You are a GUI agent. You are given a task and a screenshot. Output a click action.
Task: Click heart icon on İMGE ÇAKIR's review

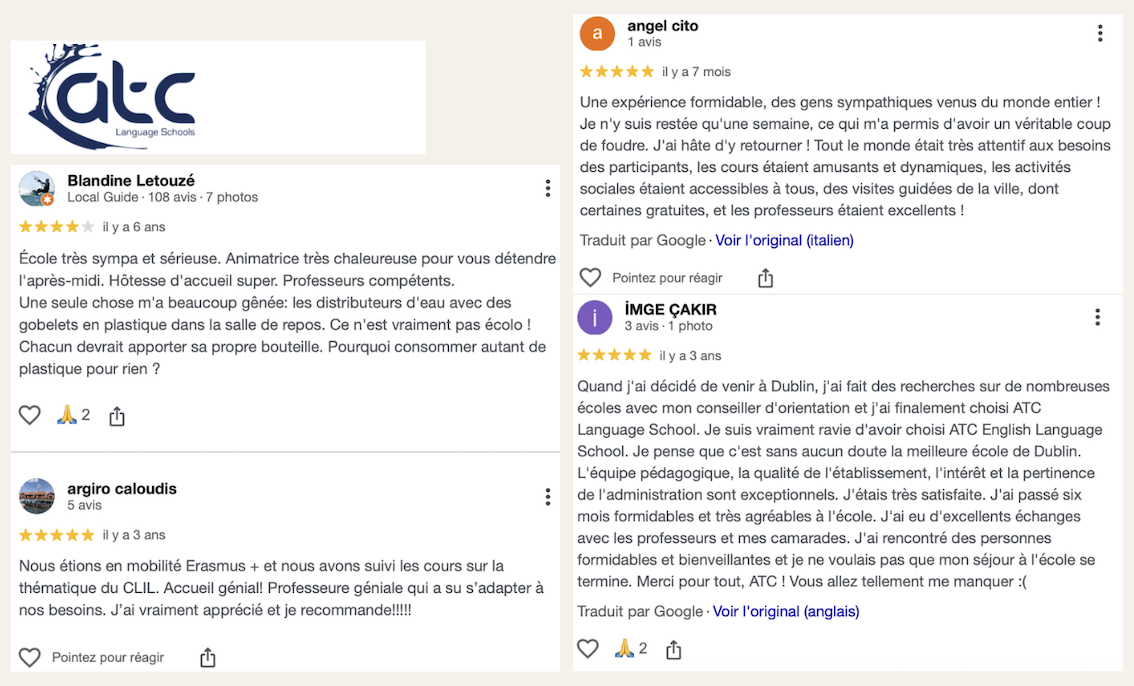tap(588, 649)
